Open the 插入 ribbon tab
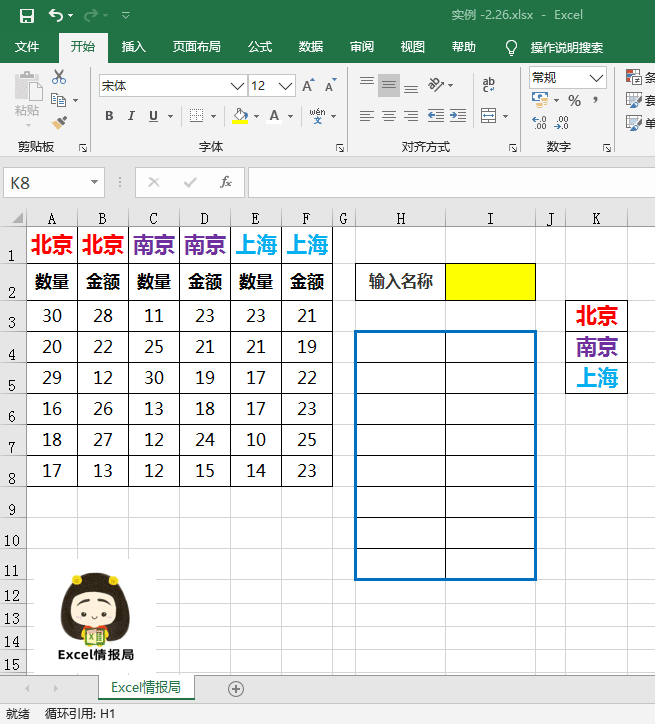Screen dimensions: 655x724 click(x=133, y=47)
